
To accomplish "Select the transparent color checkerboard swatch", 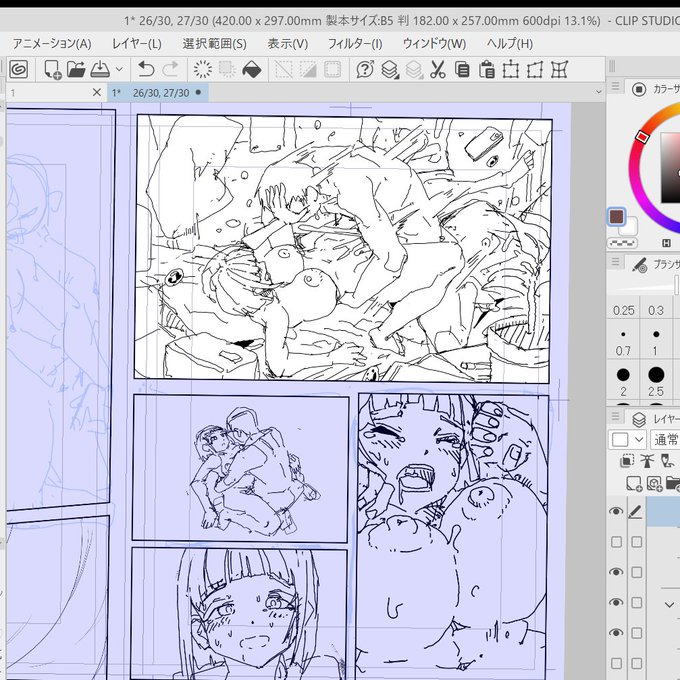I will (x=622, y=243).
